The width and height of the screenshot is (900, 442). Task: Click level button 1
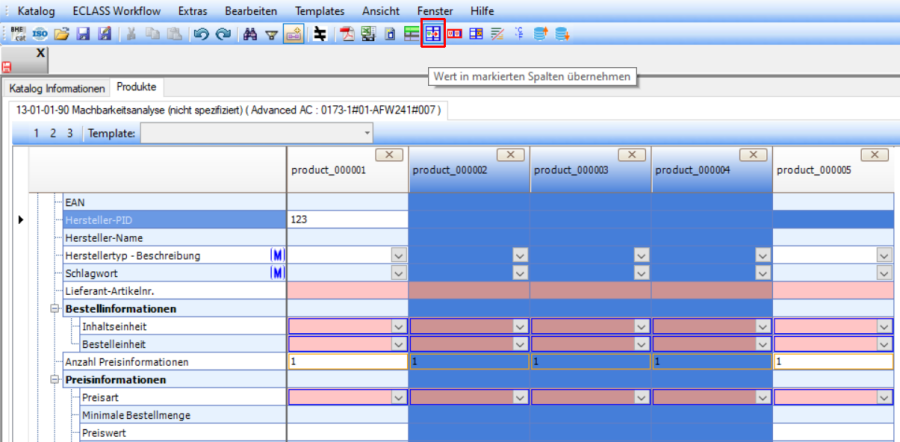36,133
